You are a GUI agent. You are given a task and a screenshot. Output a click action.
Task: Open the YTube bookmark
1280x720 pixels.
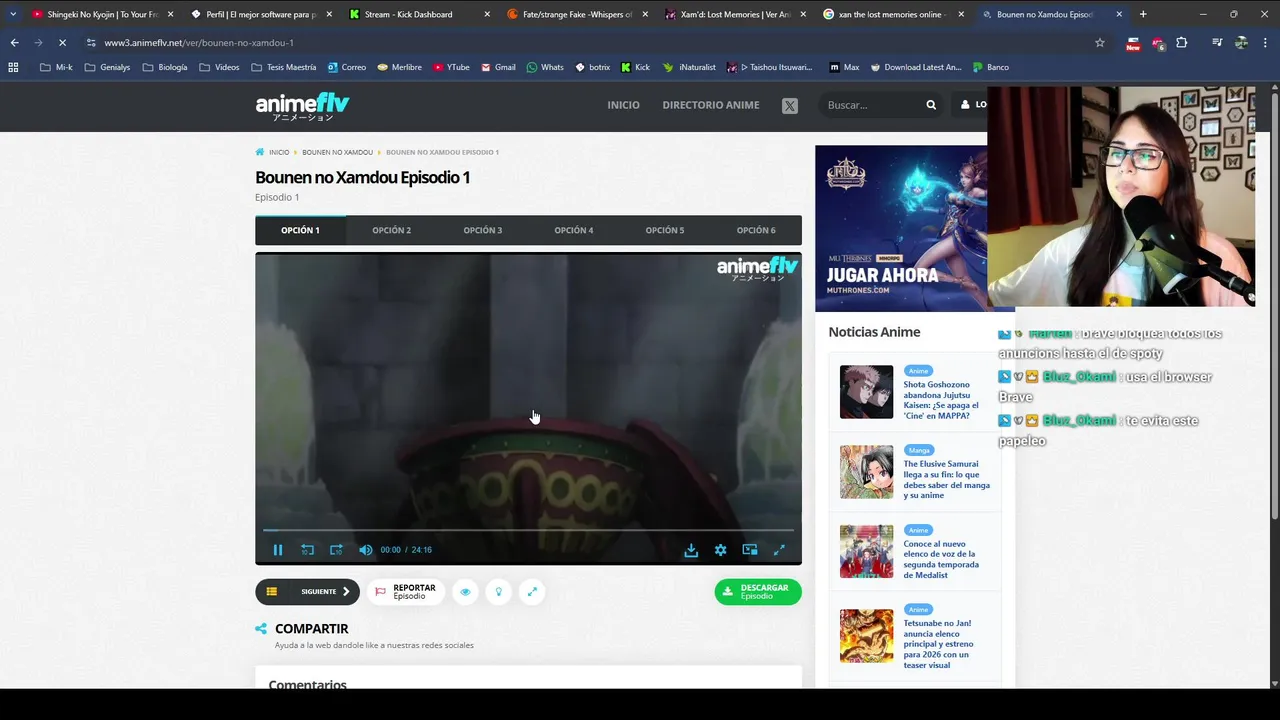pos(451,67)
